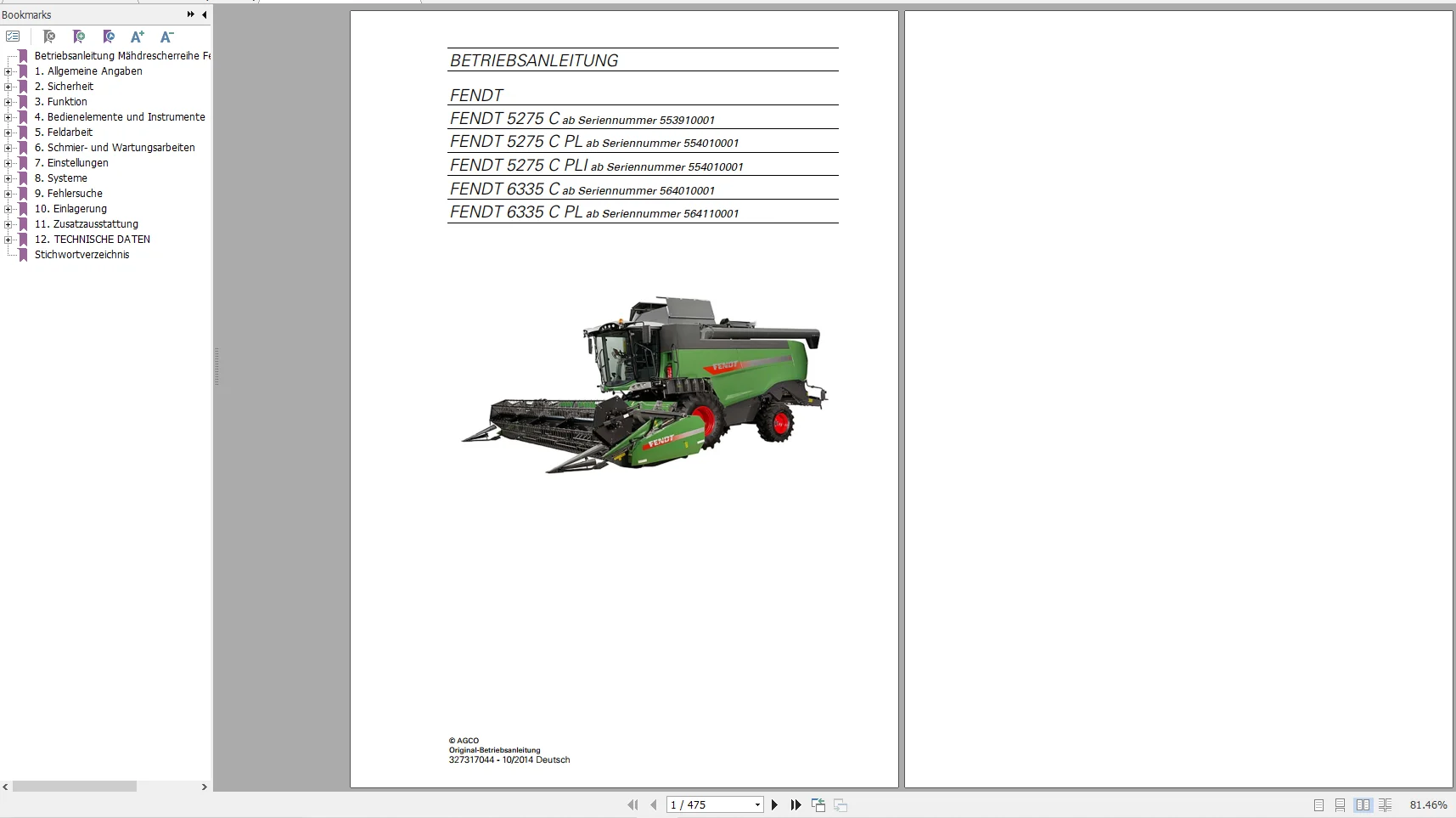
Task: Expand the 8. Systeme bookmark node
Action: [x=8, y=178]
